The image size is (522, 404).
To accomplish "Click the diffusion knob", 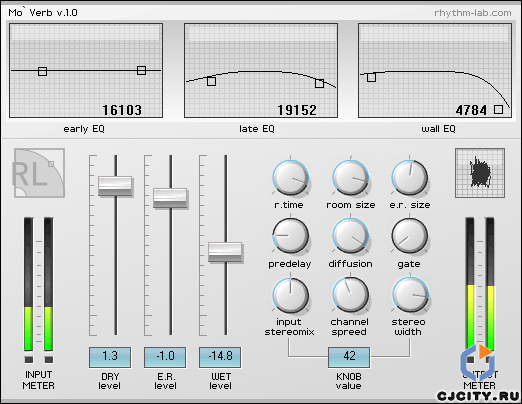I will 350,236.
